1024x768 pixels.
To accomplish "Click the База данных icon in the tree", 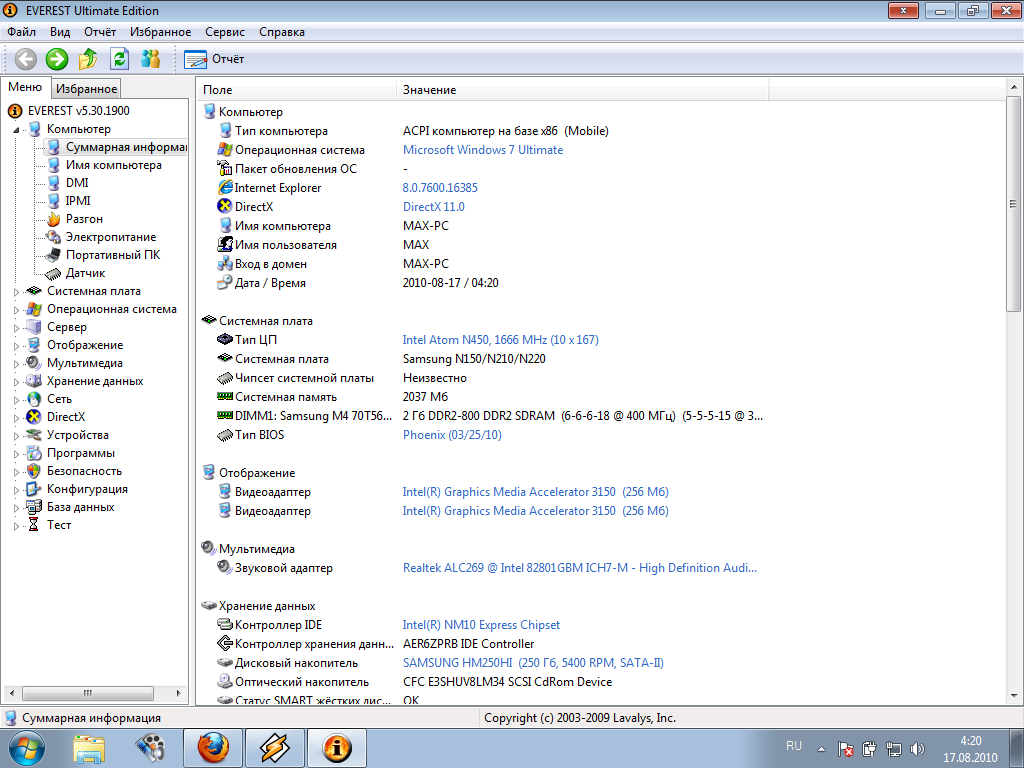I will point(34,507).
